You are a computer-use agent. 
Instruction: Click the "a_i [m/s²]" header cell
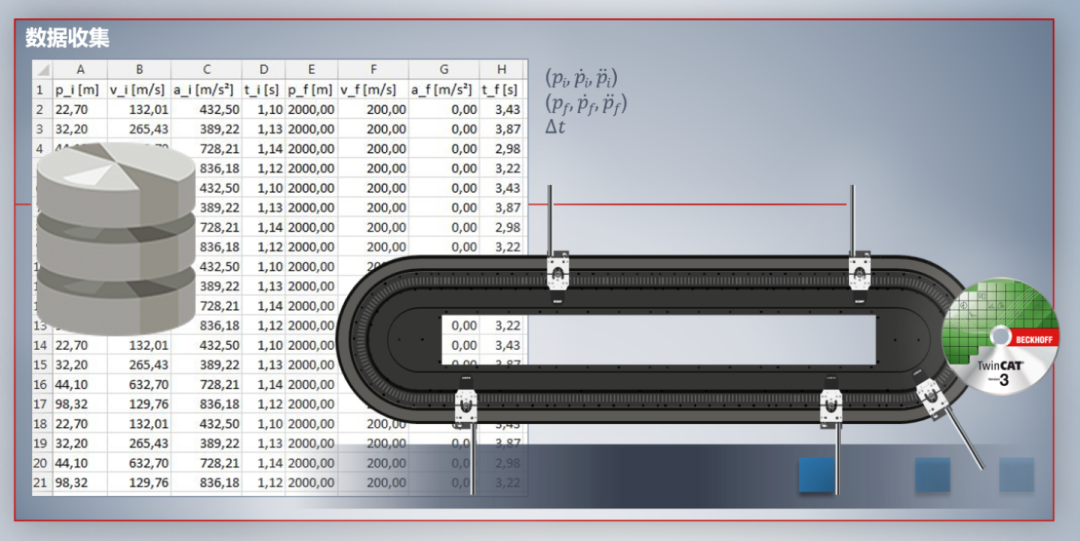tap(207, 90)
